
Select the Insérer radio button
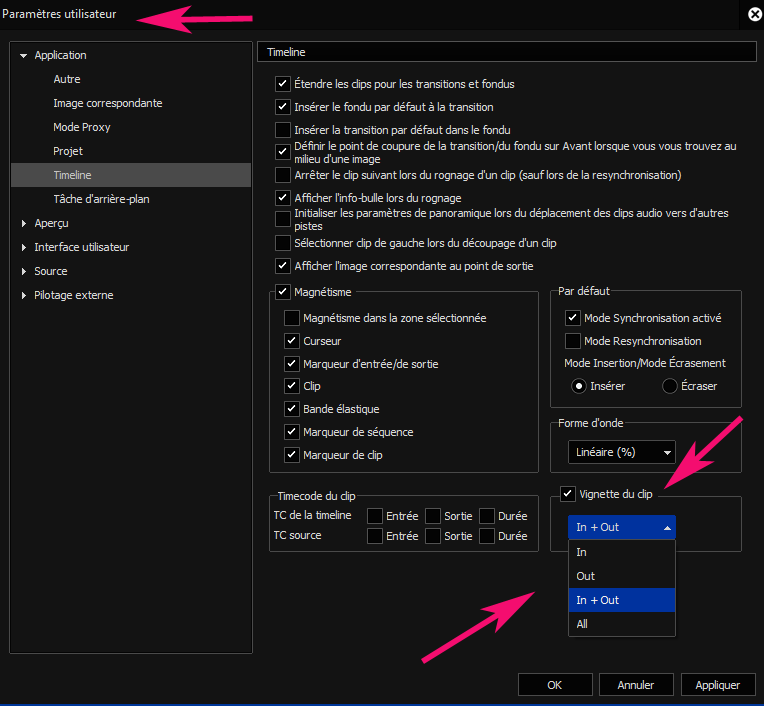point(578,386)
